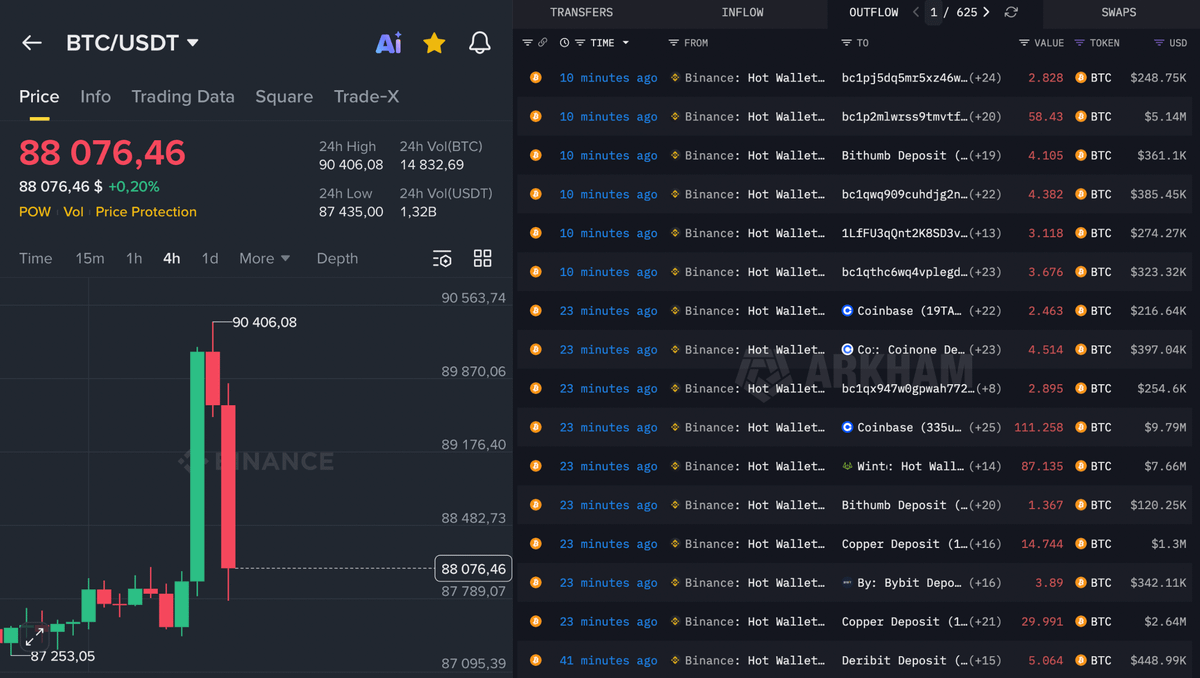The width and height of the screenshot is (1200, 678).
Task: Open the chart layout grid icon
Action: tap(483, 258)
